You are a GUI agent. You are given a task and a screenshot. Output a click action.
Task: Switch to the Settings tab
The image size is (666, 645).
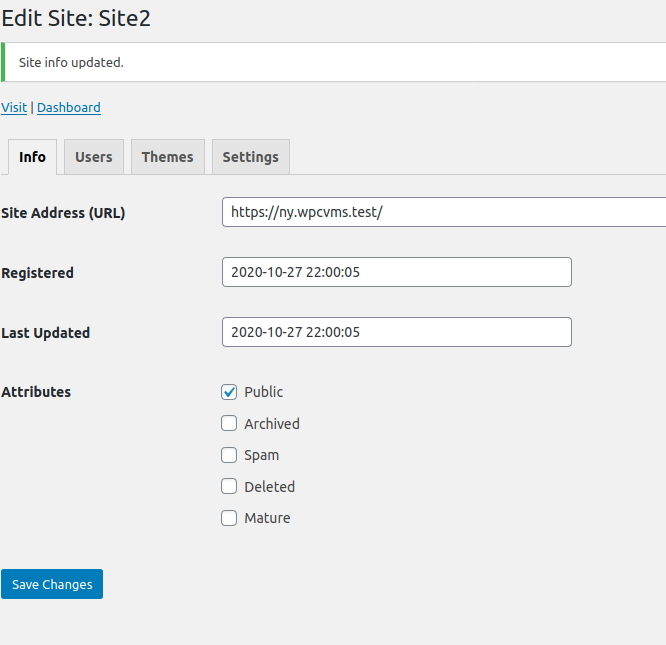pyautogui.click(x=250, y=157)
